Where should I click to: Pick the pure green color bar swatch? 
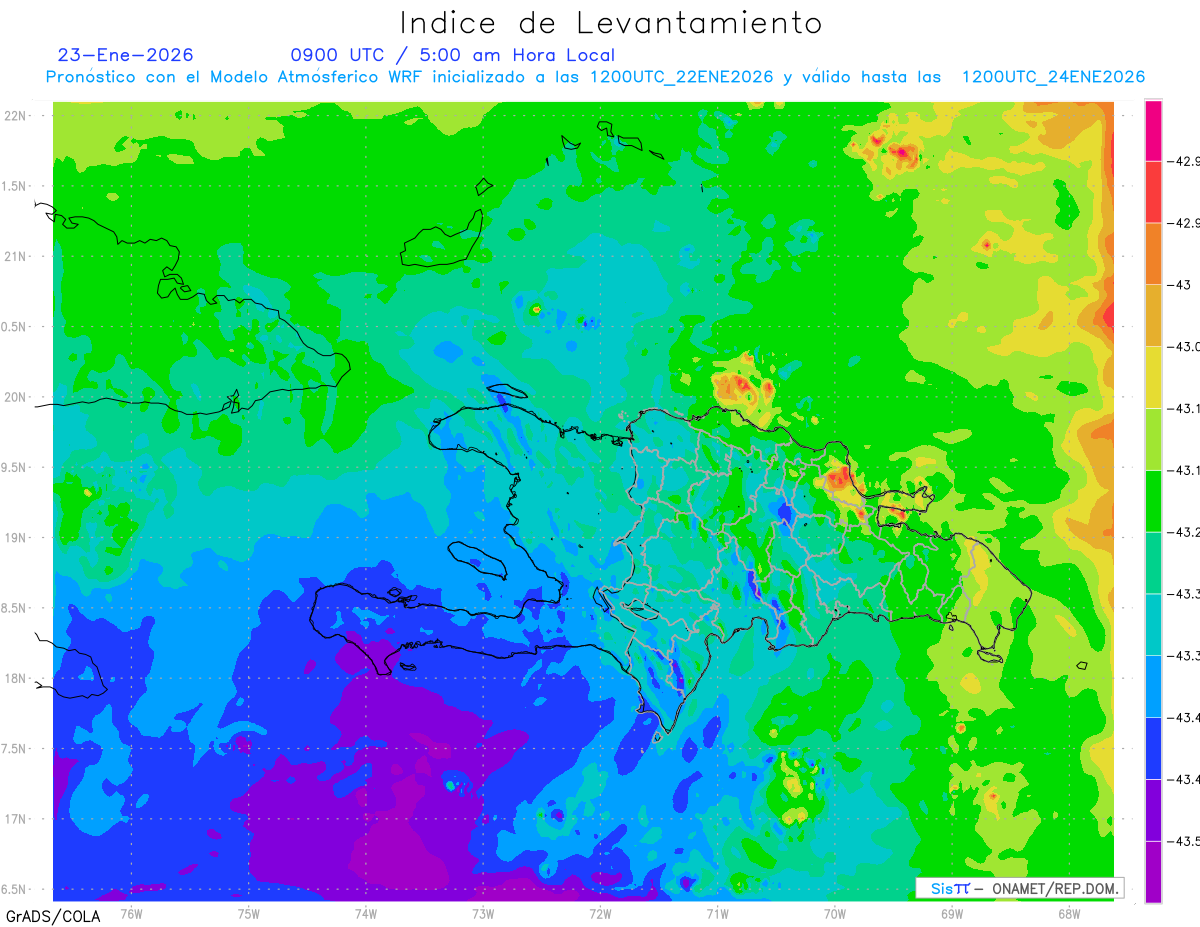(x=1153, y=501)
